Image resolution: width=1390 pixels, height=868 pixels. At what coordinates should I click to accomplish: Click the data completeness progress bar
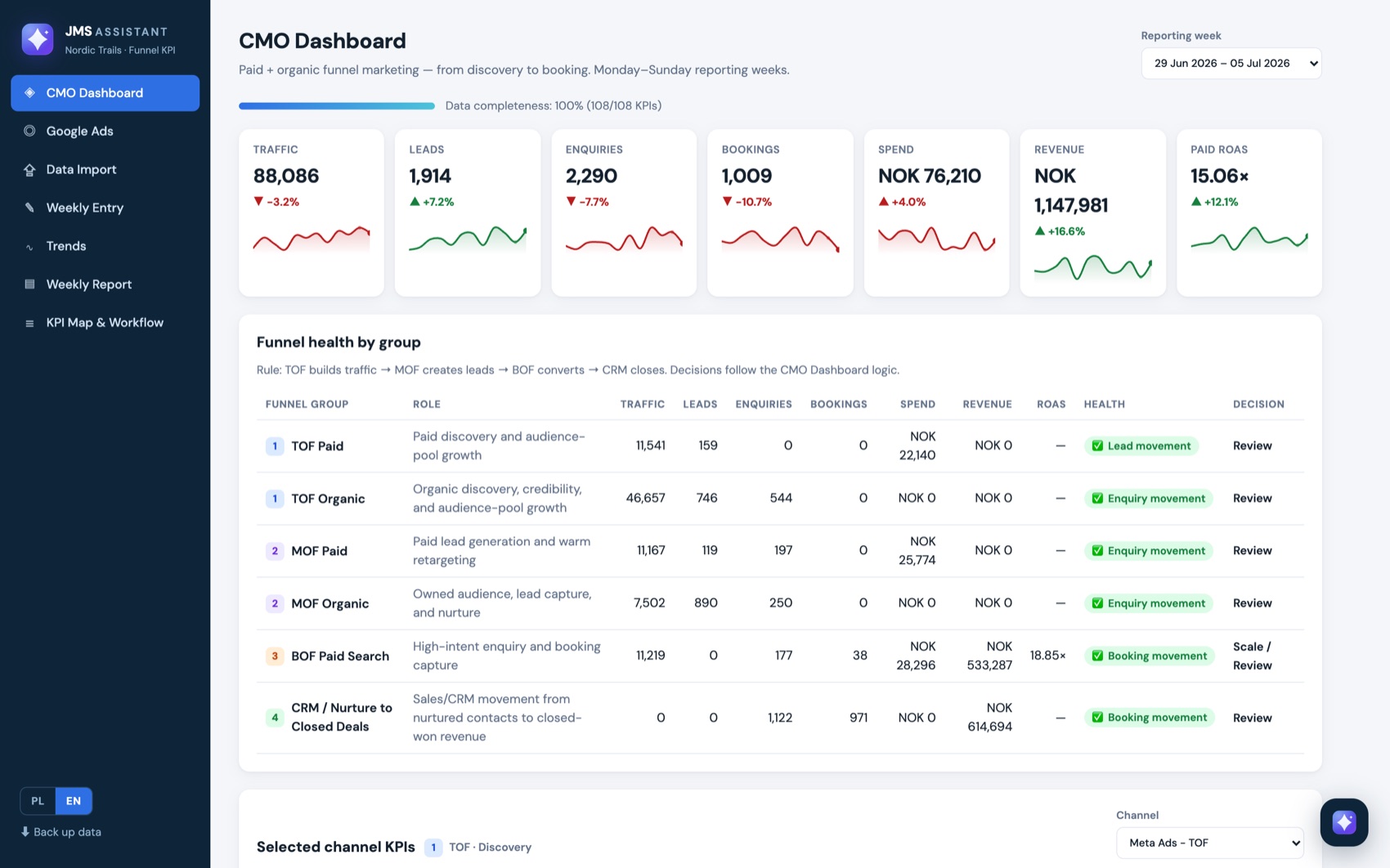(337, 105)
